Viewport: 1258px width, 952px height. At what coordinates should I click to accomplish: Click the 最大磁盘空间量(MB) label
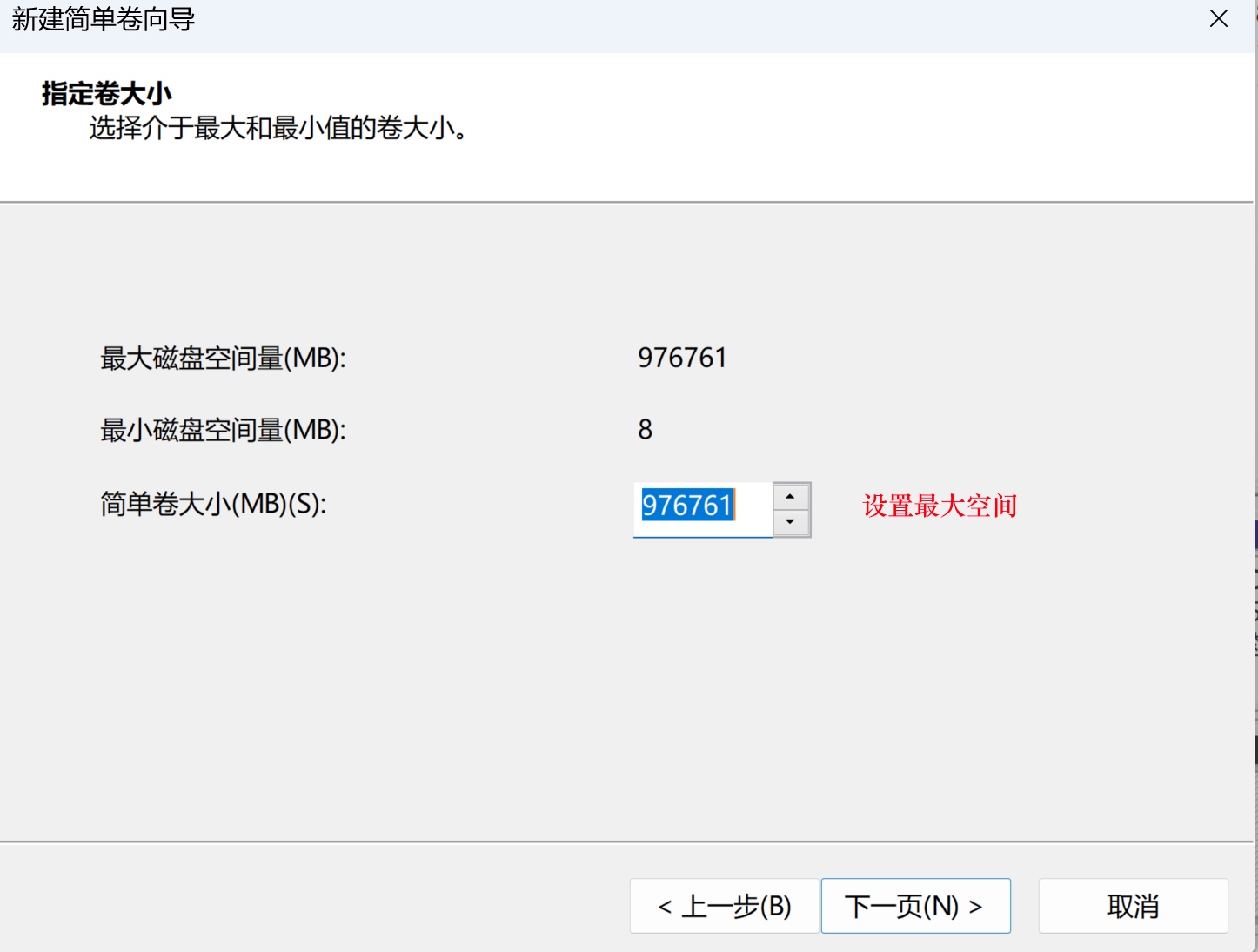pyautogui.click(x=223, y=358)
